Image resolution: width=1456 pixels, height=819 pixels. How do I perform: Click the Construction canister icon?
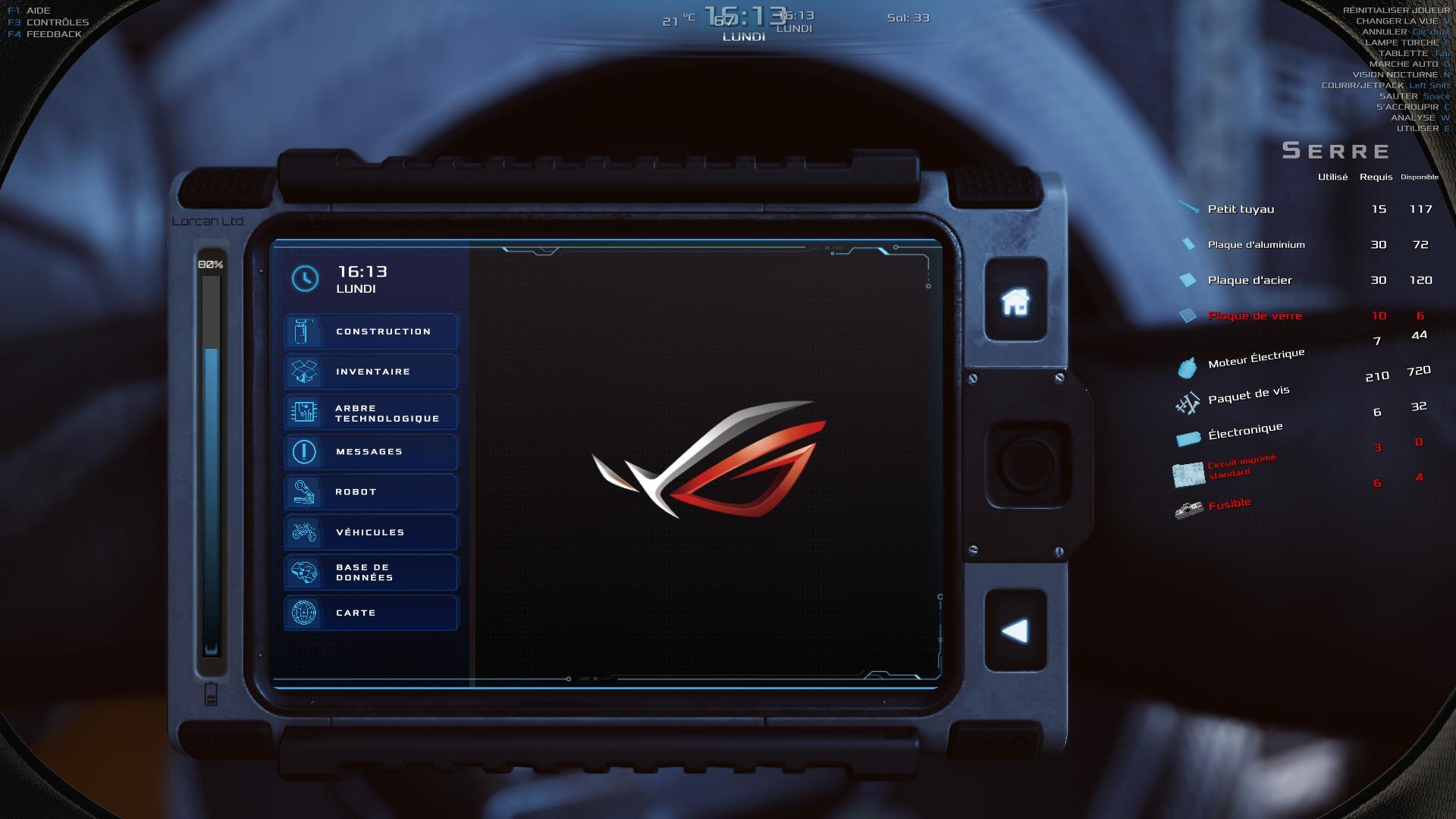303,331
